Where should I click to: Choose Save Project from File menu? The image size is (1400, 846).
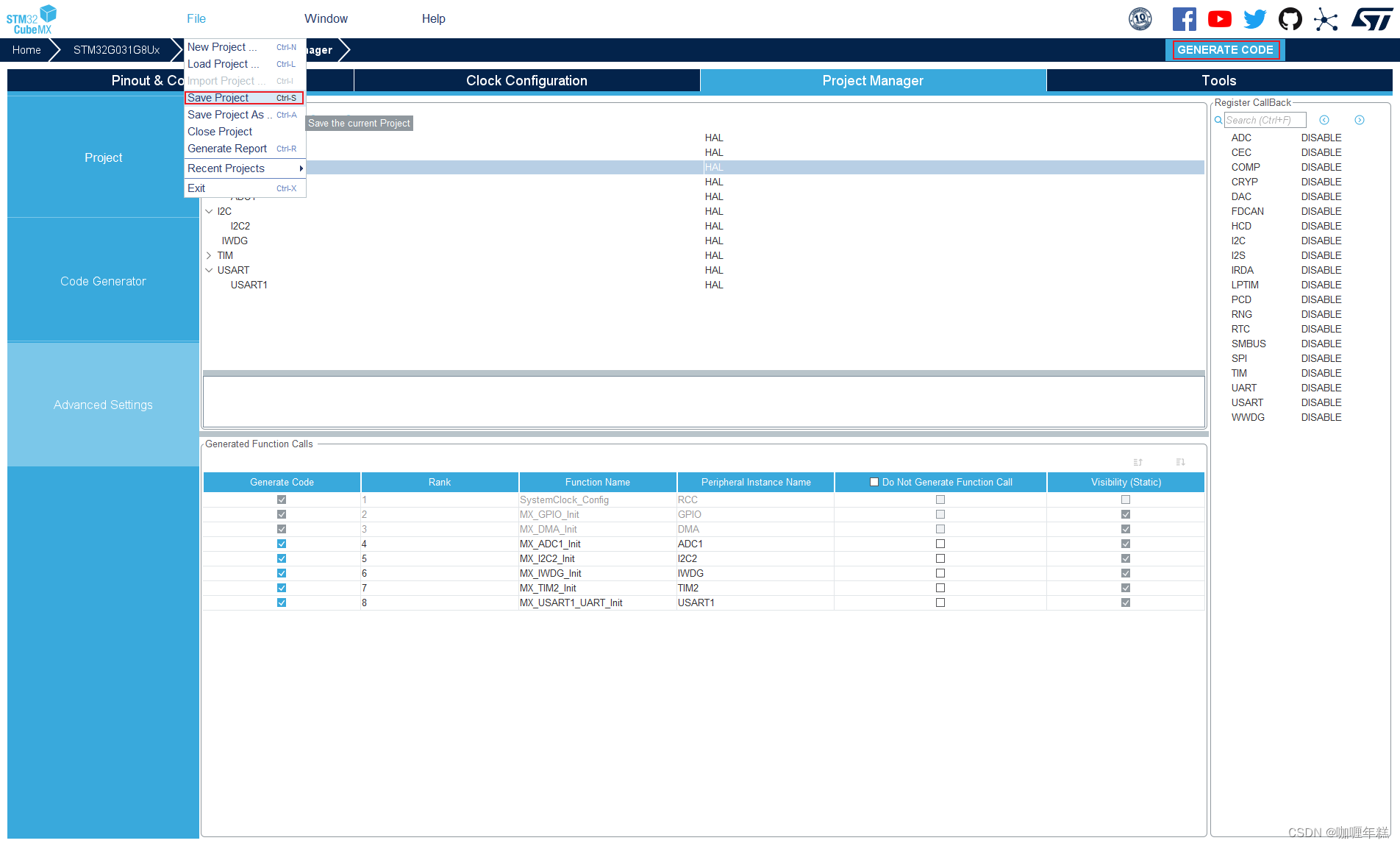click(x=244, y=98)
